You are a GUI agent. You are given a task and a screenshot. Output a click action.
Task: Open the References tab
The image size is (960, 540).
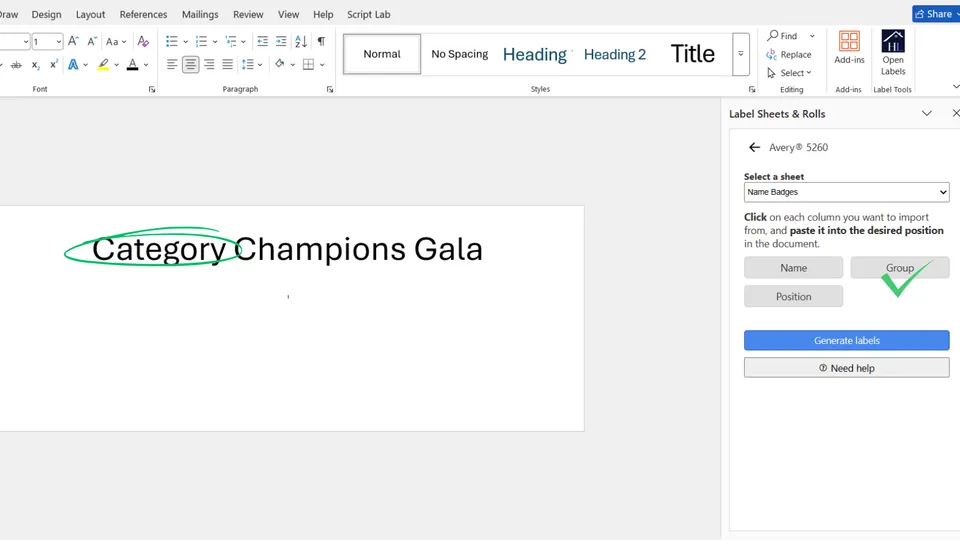pos(143,14)
